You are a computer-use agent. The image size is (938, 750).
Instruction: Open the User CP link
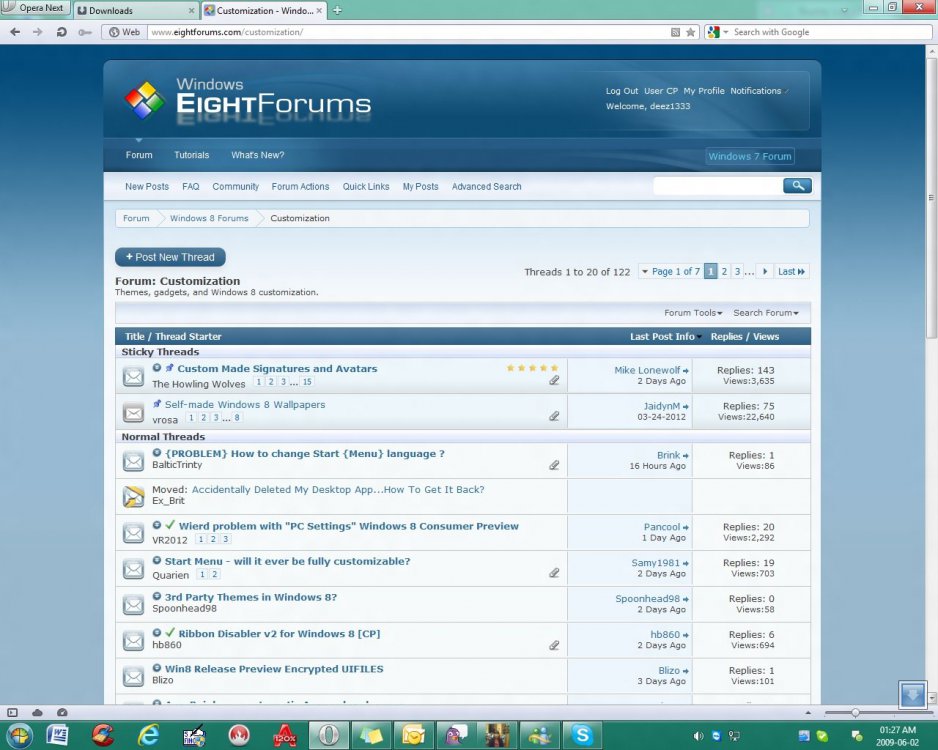point(660,91)
